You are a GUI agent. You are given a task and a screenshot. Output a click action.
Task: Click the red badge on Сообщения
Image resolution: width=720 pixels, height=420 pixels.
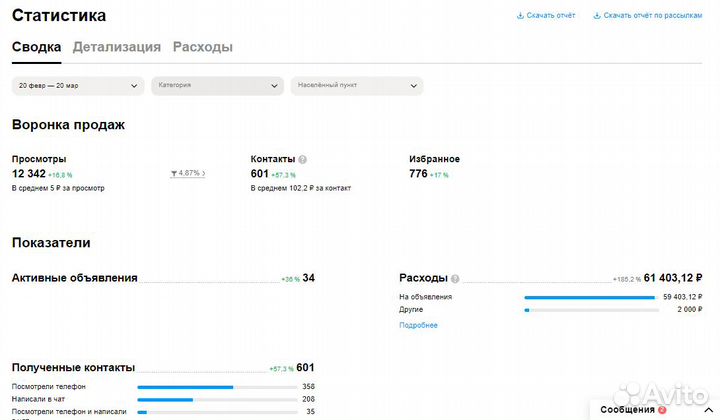pyautogui.click(x=662, y=409)
